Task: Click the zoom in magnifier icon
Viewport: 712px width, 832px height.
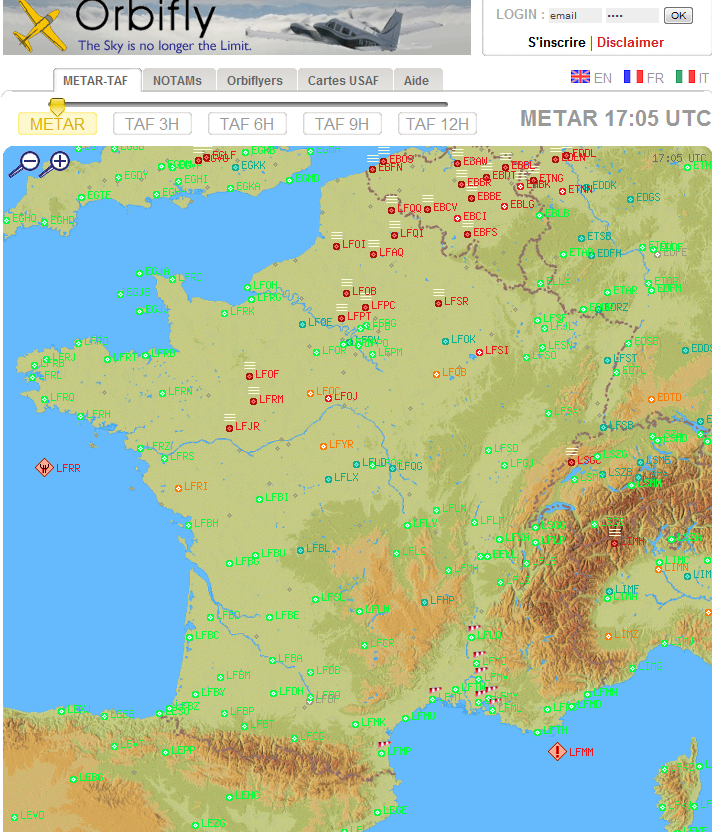Action: coord(58,161)
